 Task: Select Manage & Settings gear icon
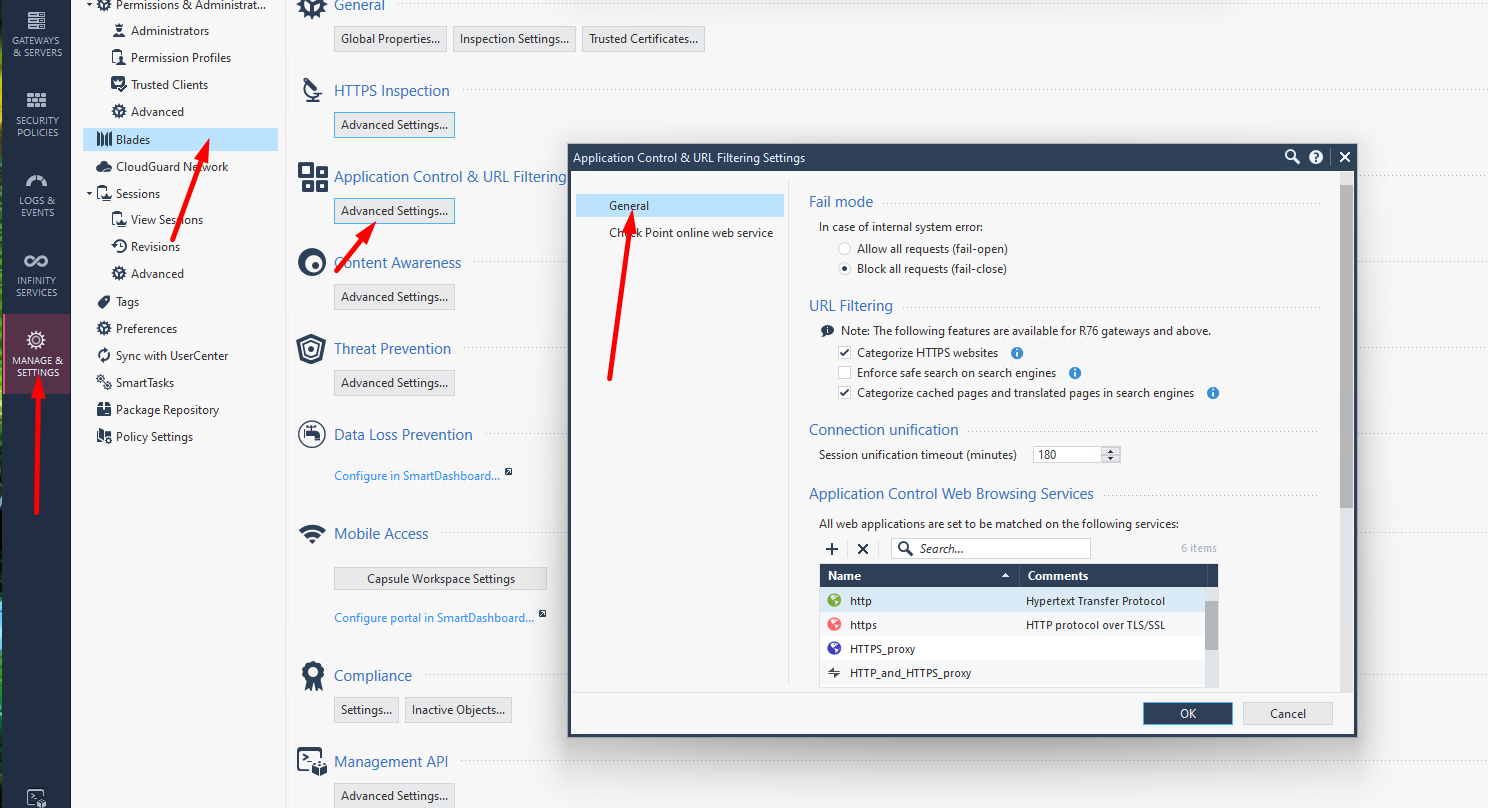(36, 340)
